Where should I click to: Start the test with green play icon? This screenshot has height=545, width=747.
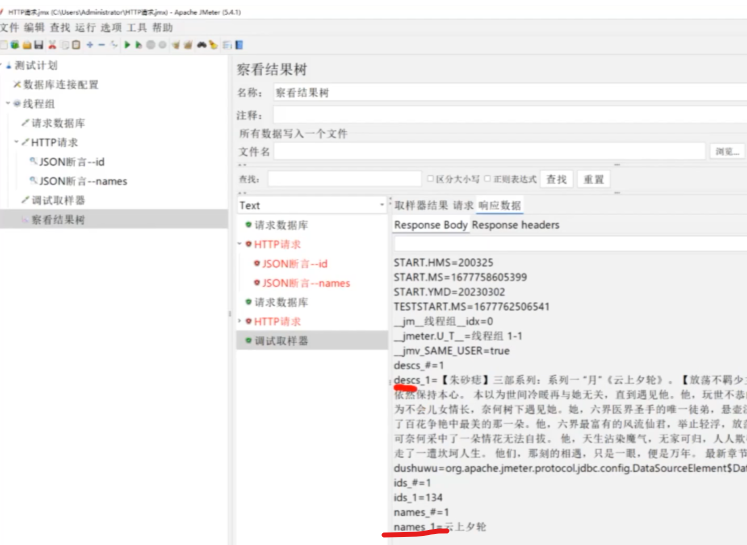(x=127, y=45)
